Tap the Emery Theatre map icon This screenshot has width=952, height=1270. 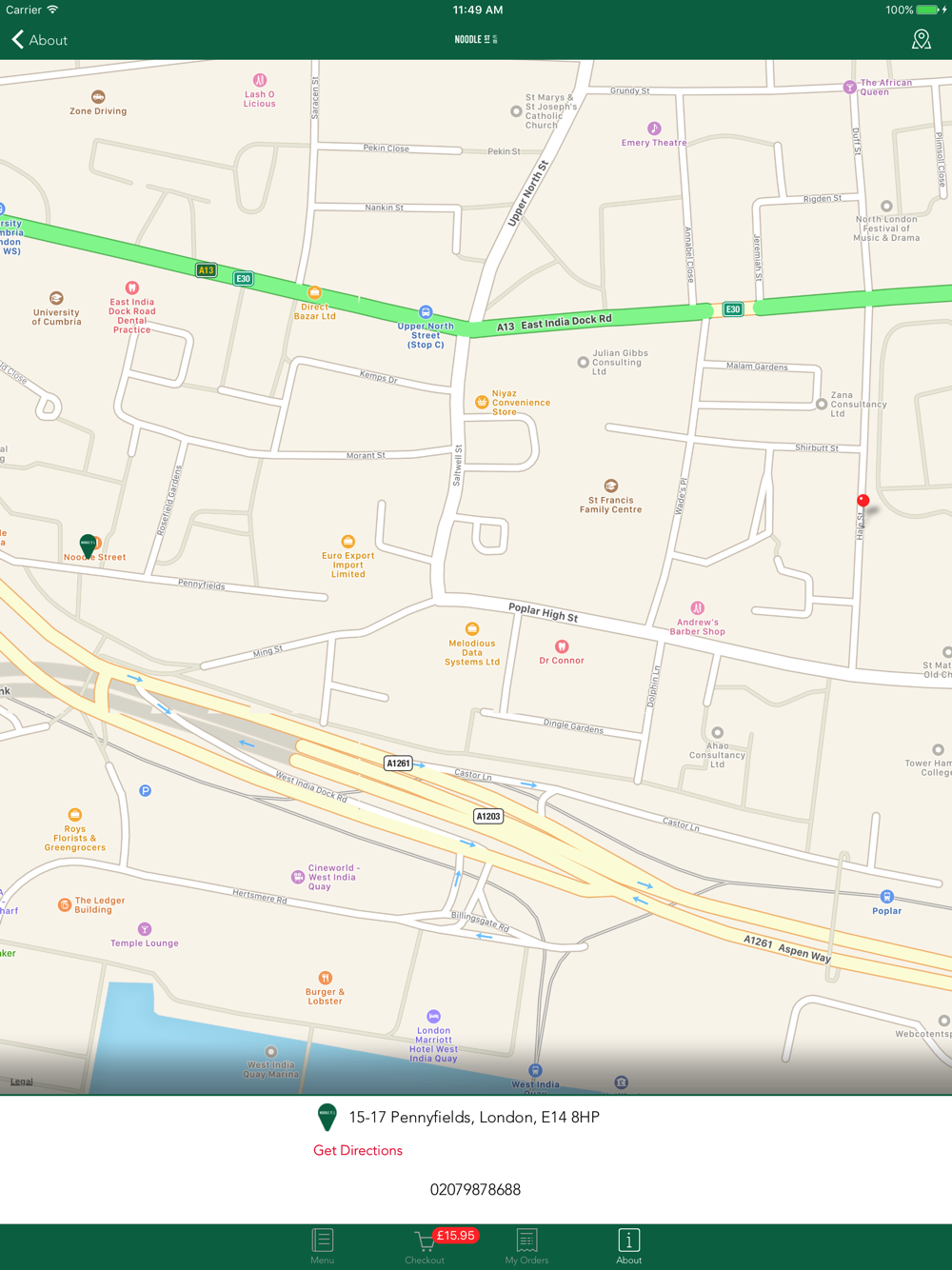pos(654,129)
